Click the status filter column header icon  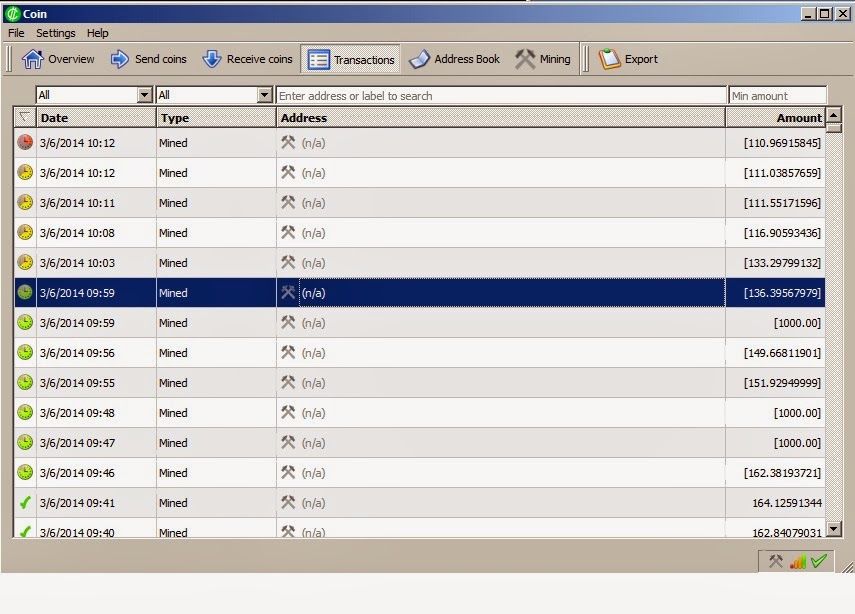click(x=25, y=117)
